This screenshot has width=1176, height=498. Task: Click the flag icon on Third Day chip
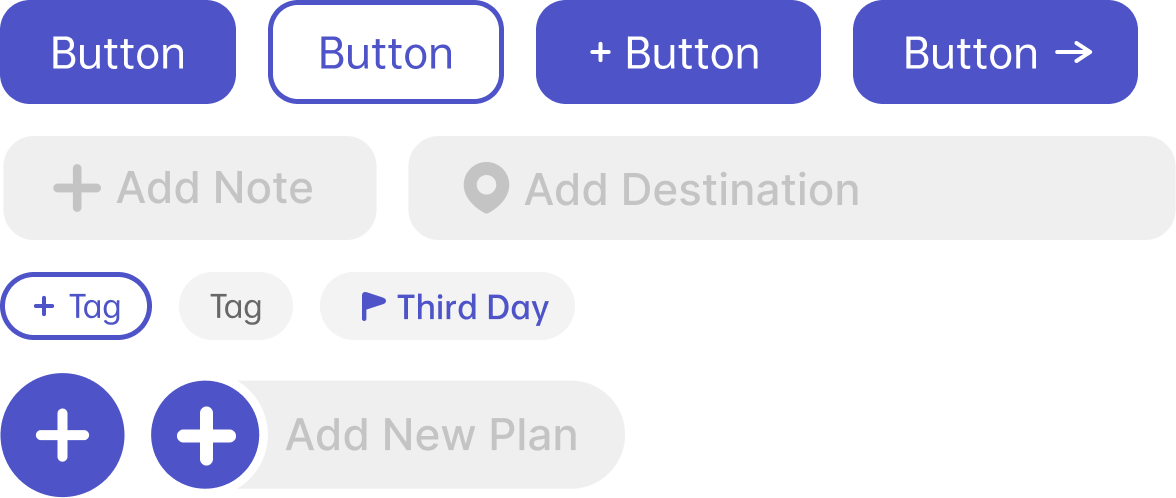373,307
